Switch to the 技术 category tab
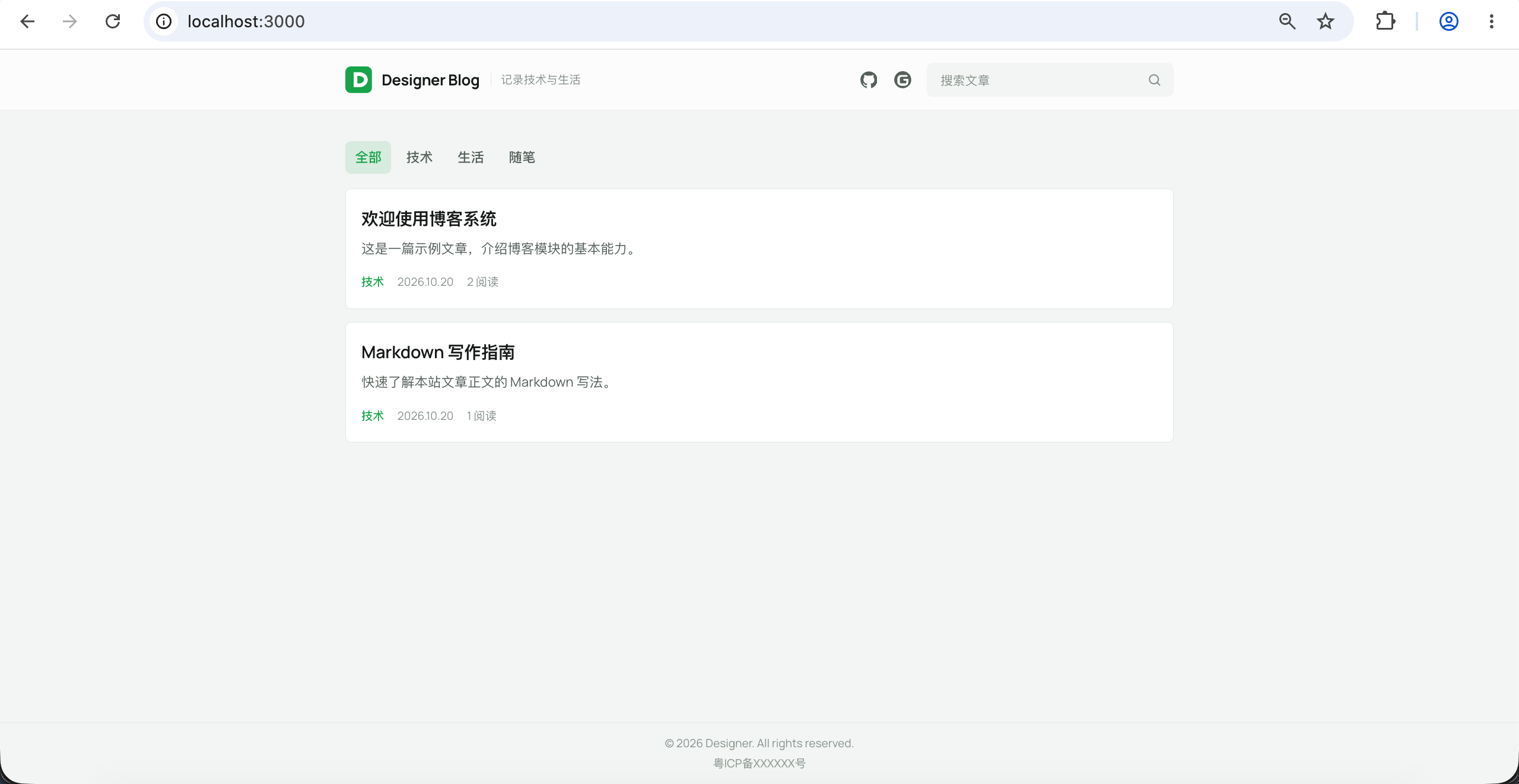The image size is (1519, 784). tap(420, 157)
